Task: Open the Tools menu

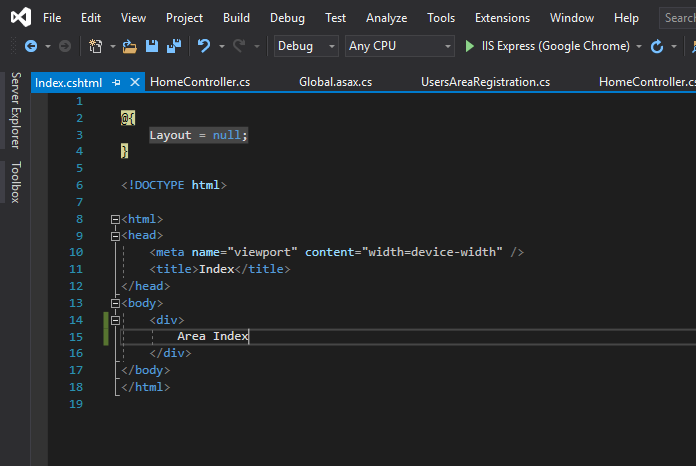Action: point(441,18)
